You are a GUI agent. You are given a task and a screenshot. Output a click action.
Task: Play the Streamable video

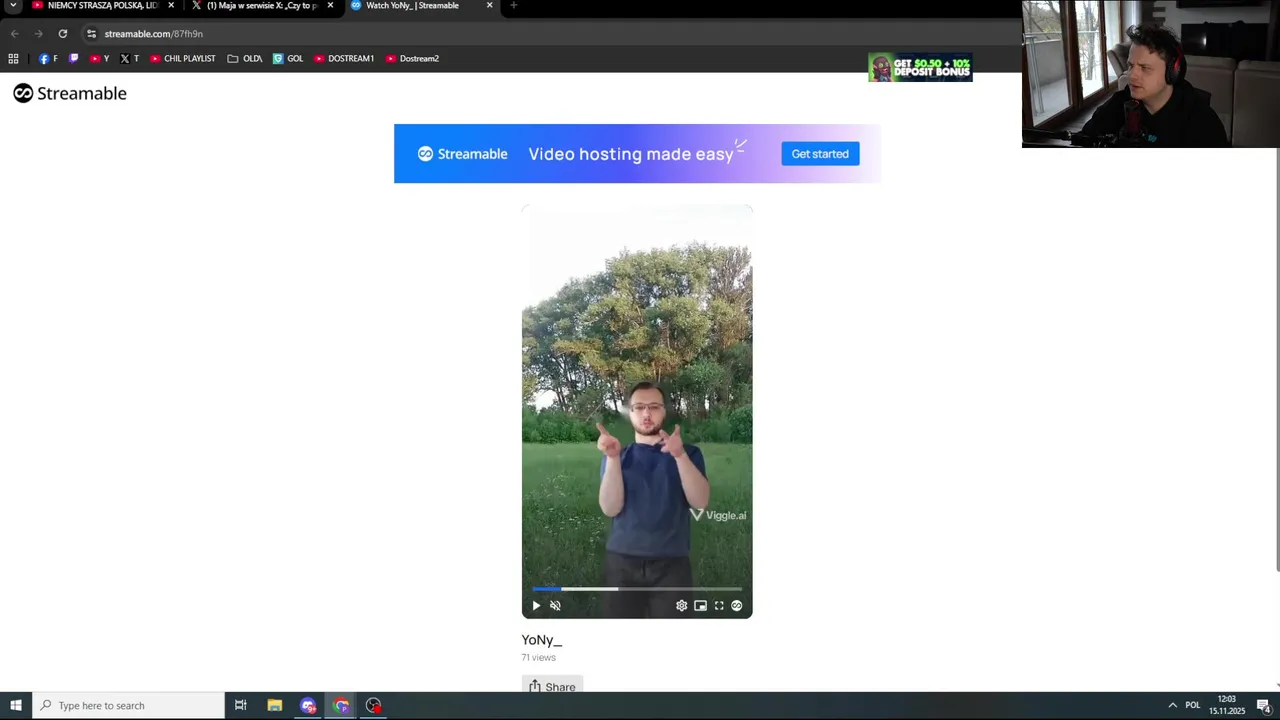click(536, 605)
